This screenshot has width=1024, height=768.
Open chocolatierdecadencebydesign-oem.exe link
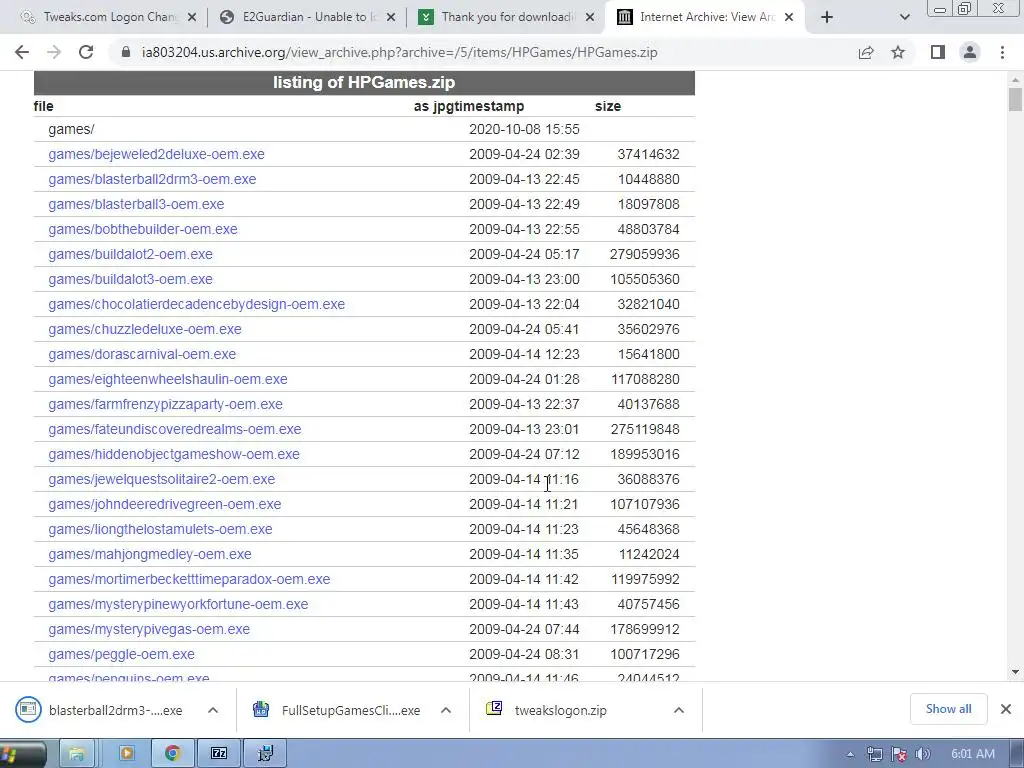[x=196, y=304]
